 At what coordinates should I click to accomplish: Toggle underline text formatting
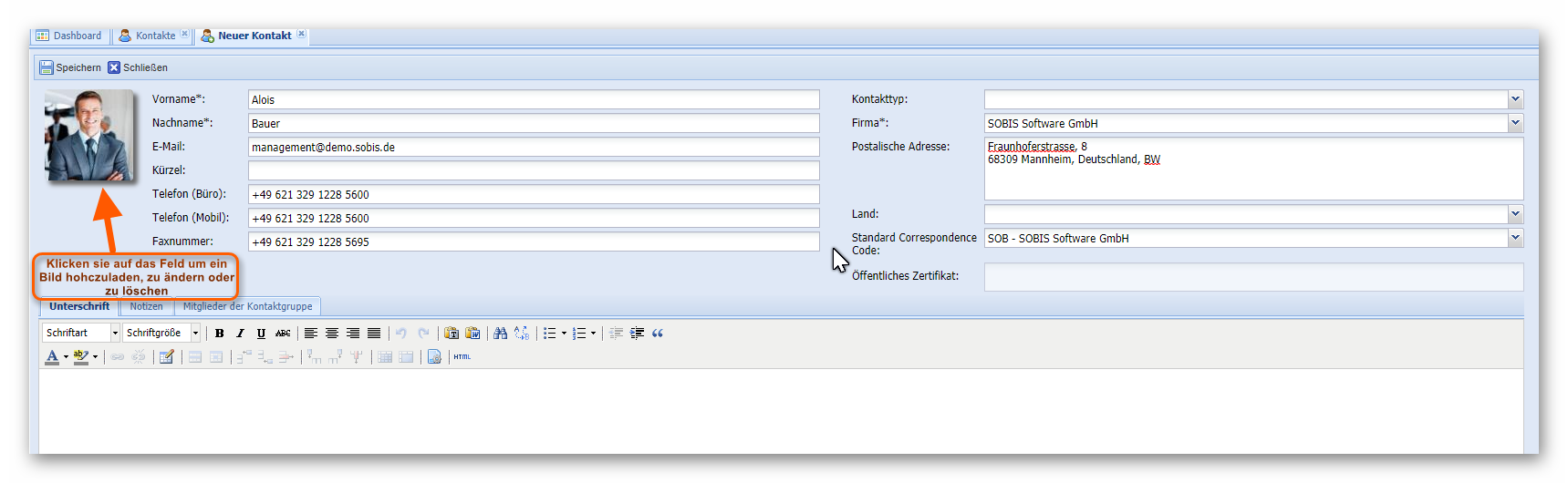tap(261, 334)
